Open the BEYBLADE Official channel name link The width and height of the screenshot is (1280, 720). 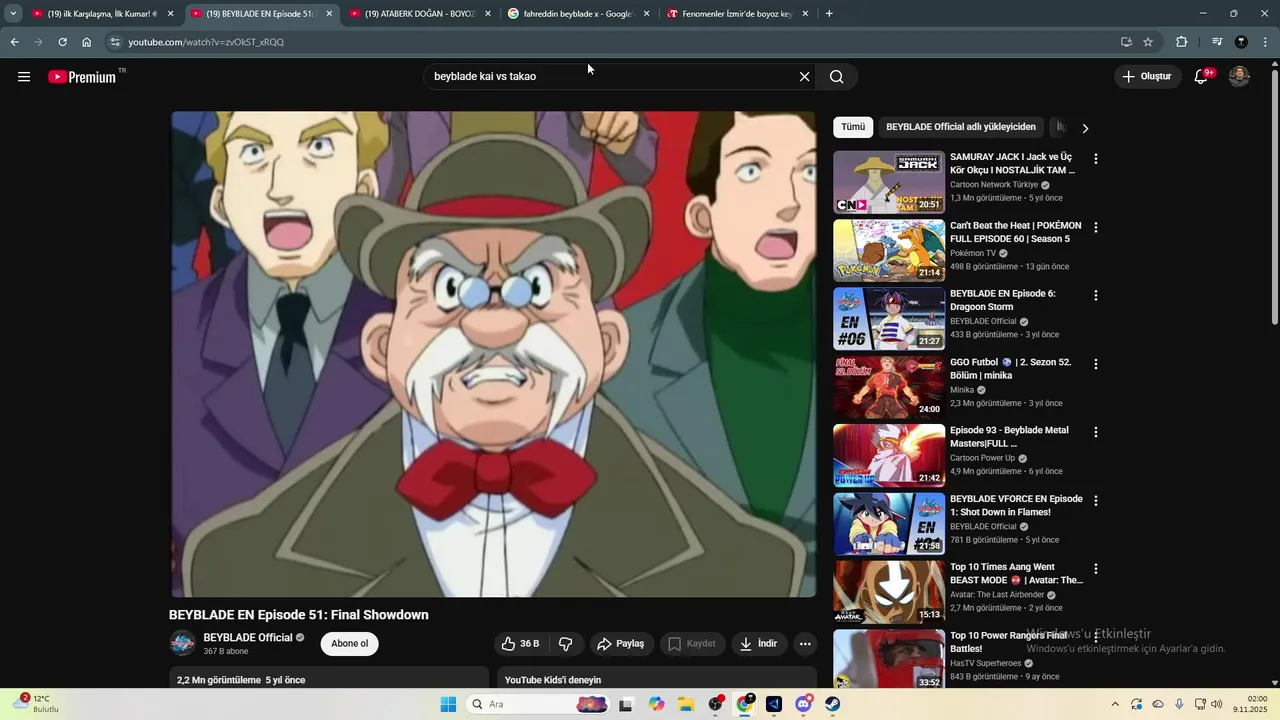pyautogui.click(x=248, y=637)
